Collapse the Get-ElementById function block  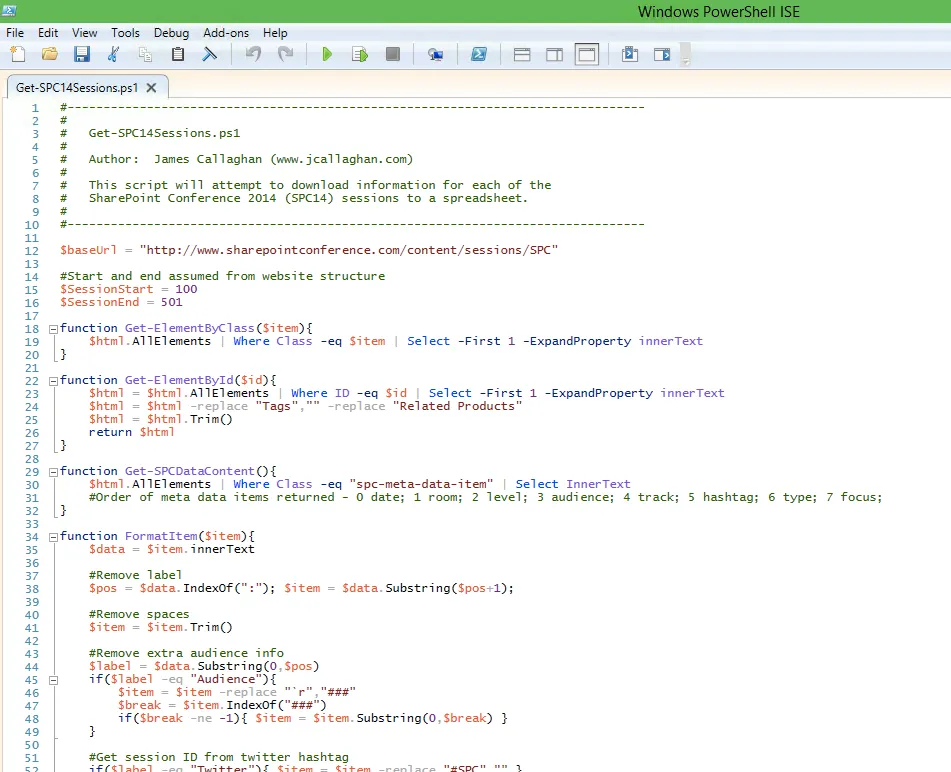pos(53,381)
